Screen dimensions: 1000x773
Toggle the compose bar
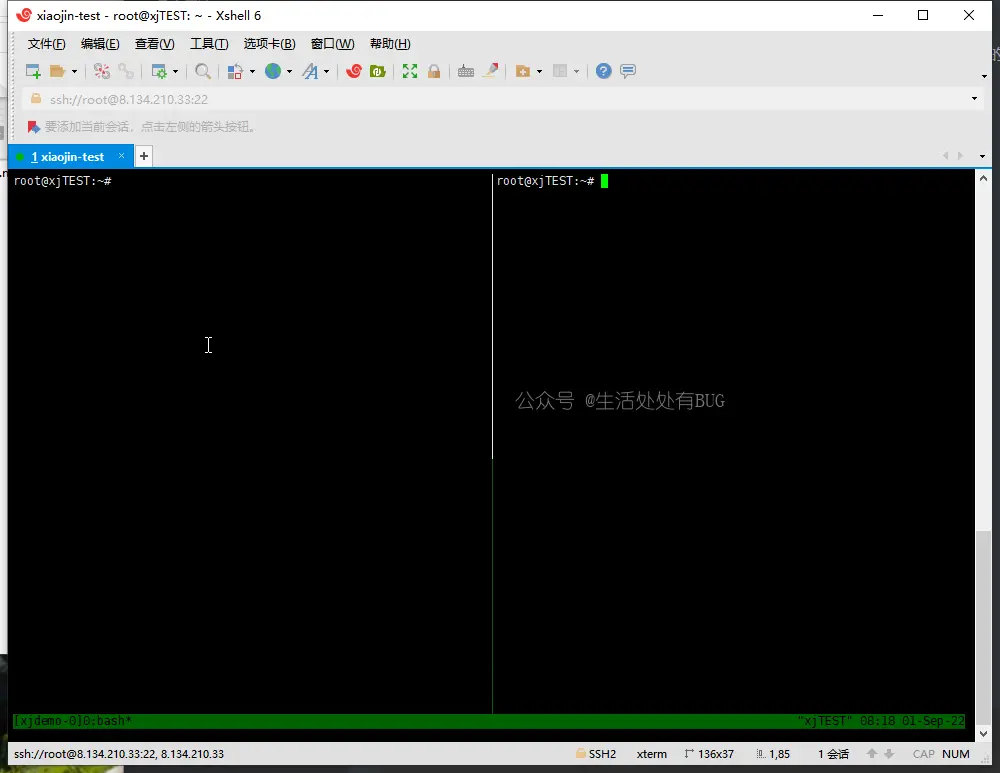(x=628, y=71)
